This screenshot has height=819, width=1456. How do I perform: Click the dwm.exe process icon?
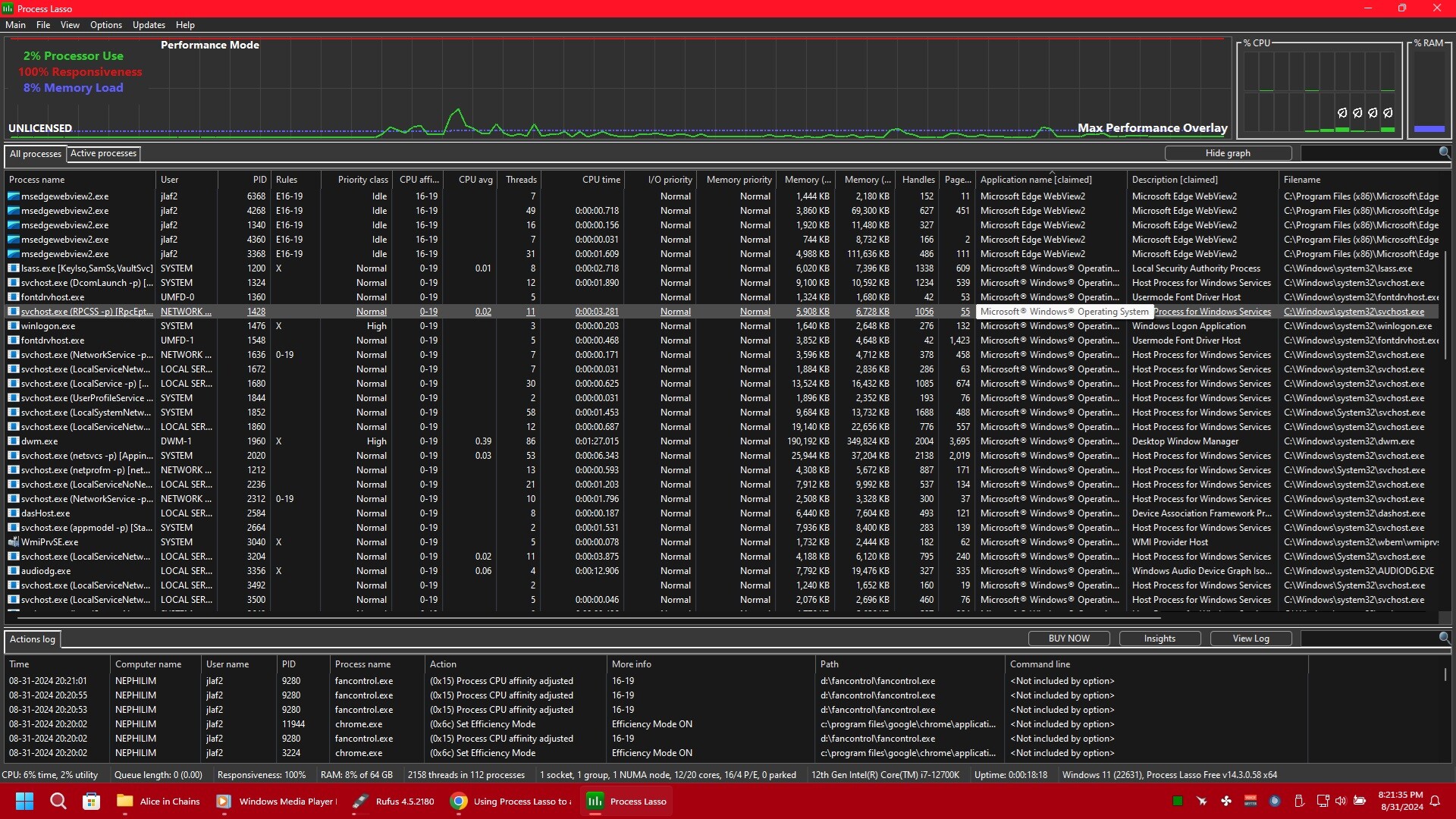pos(13,441)
